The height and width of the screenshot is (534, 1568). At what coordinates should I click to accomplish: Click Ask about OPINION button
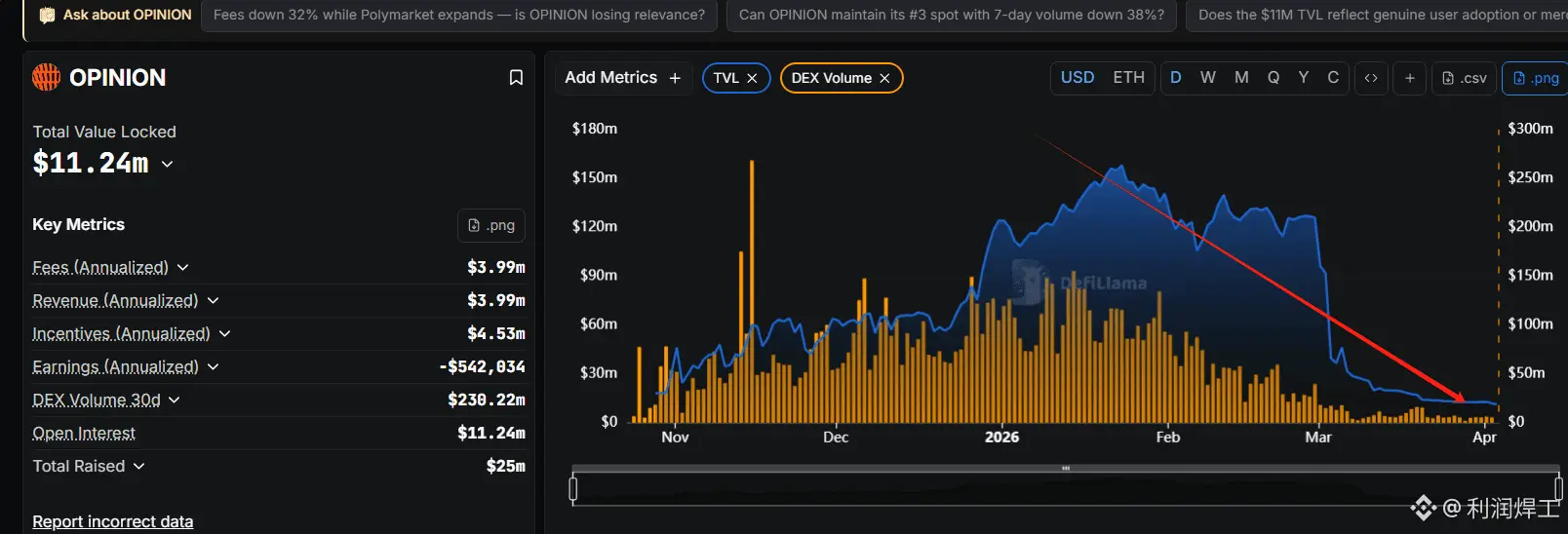point(115,15)
